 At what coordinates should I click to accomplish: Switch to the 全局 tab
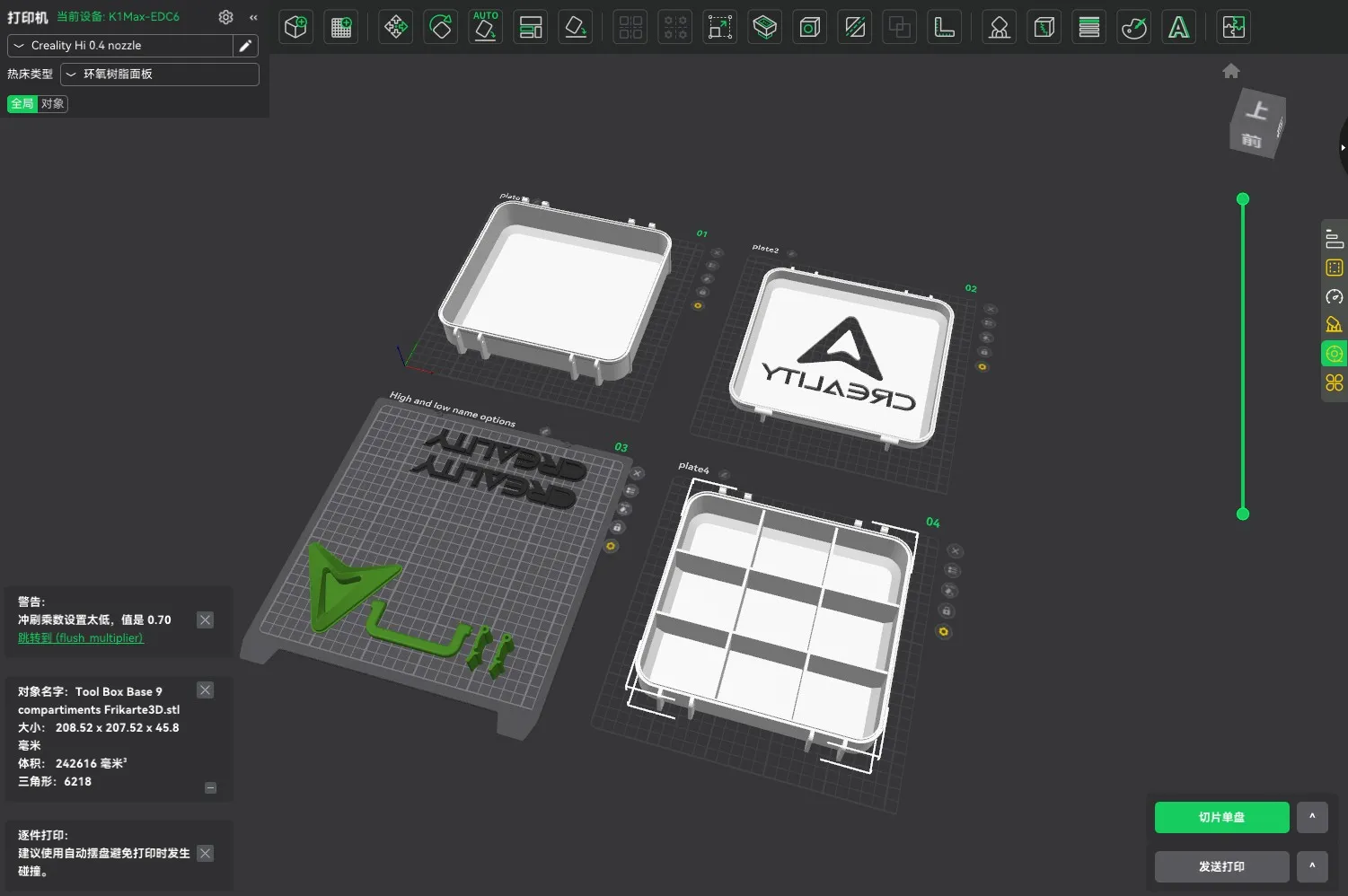pyautogui.click(x=22, y=104)
